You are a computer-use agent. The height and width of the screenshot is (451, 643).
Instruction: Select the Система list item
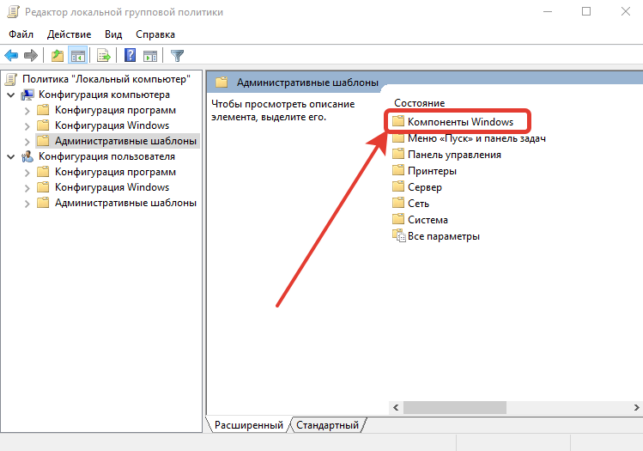coord(428,220)
